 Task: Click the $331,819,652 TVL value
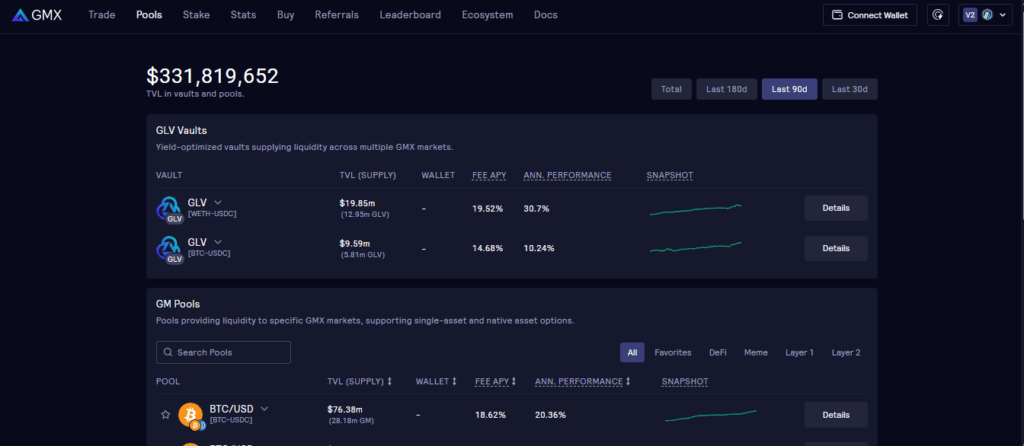pyautogui.click(x=213, y=76)
